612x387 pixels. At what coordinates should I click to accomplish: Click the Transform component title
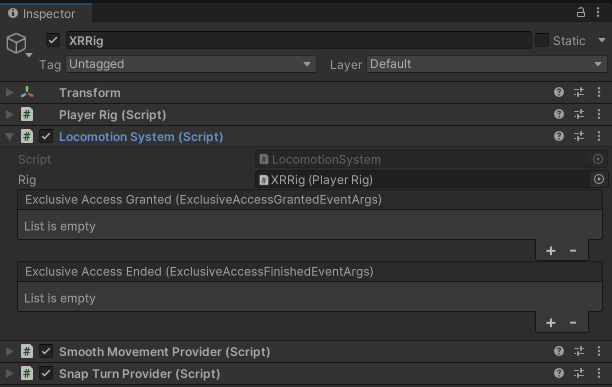click(x=90, y=93)
